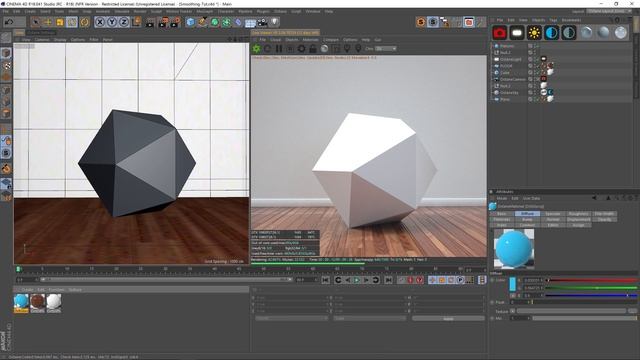Open the Object Manager Tags menu
The height and width of the screenshot is (360, 640).
click(x=553, y=20)
